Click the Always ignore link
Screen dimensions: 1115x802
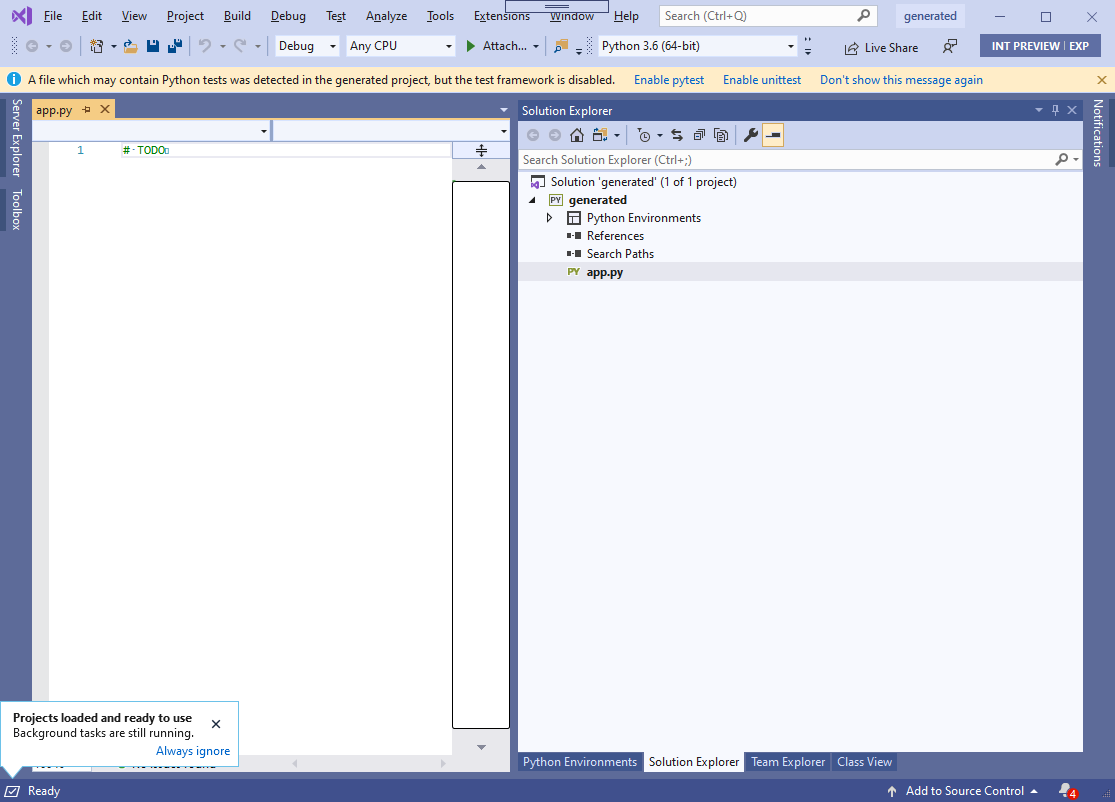pyautogui.click(x=193, y=751)
